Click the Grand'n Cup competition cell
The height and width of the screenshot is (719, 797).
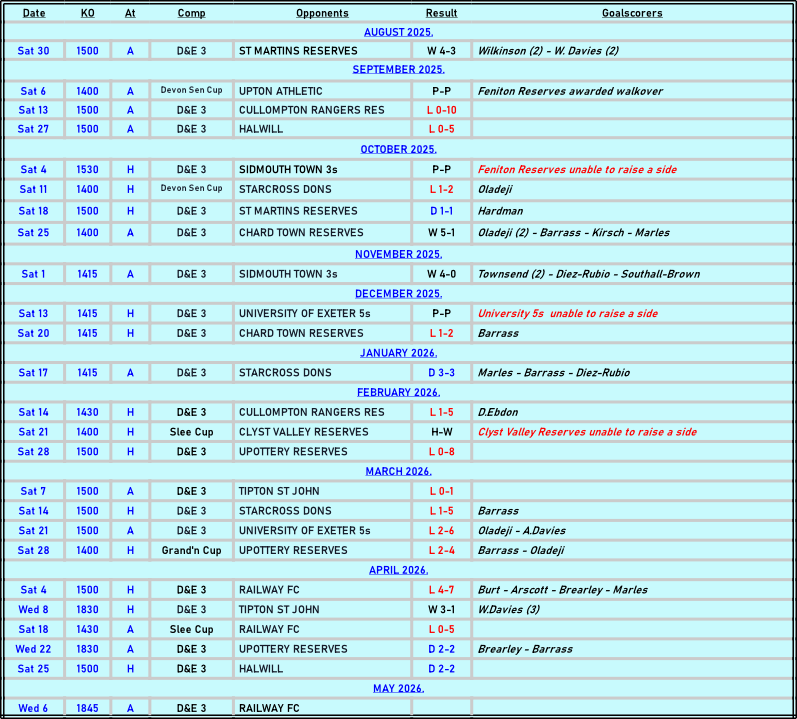[x=191, y=550]
